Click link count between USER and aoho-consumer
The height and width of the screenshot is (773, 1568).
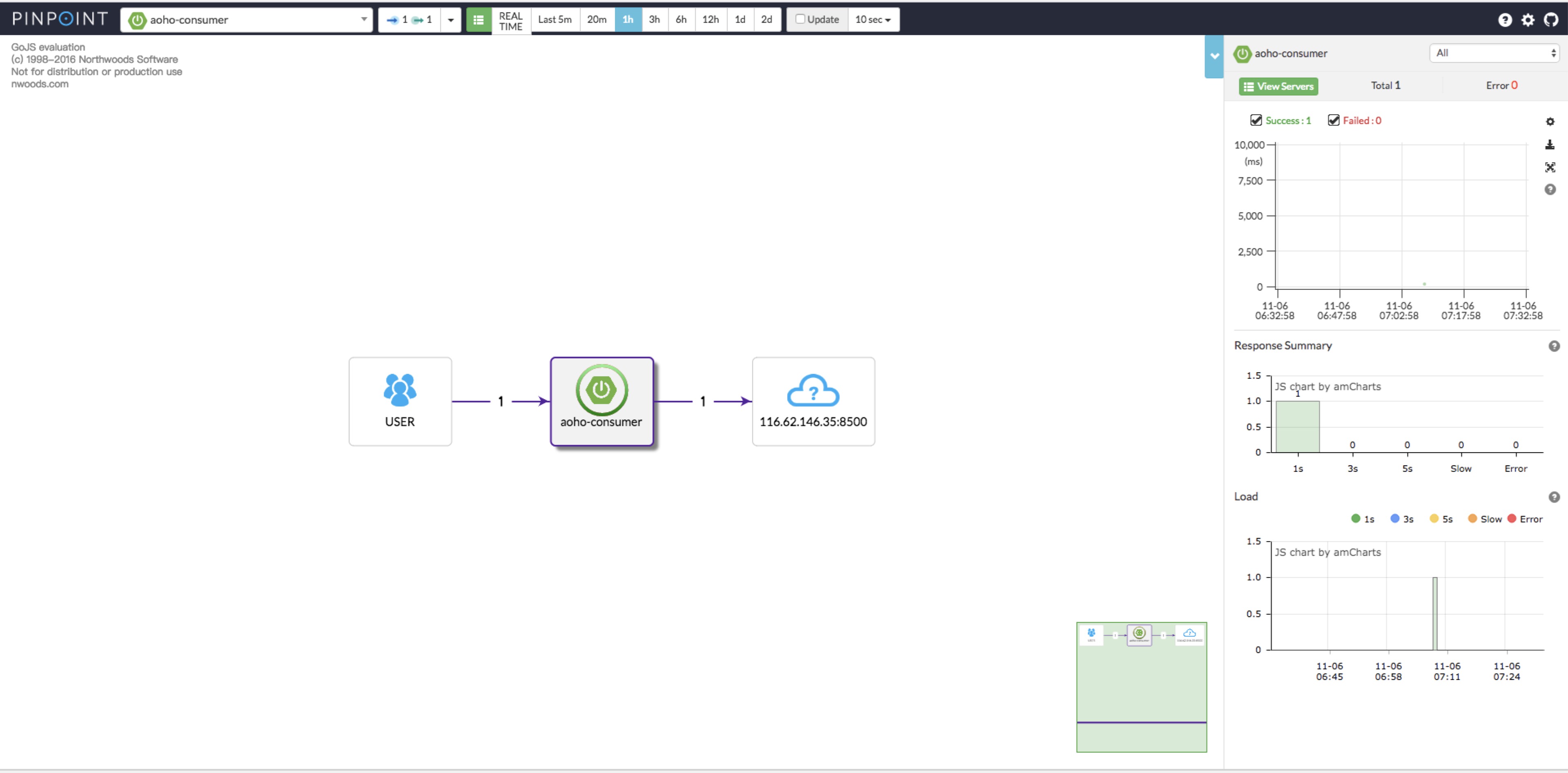point(500,402)
